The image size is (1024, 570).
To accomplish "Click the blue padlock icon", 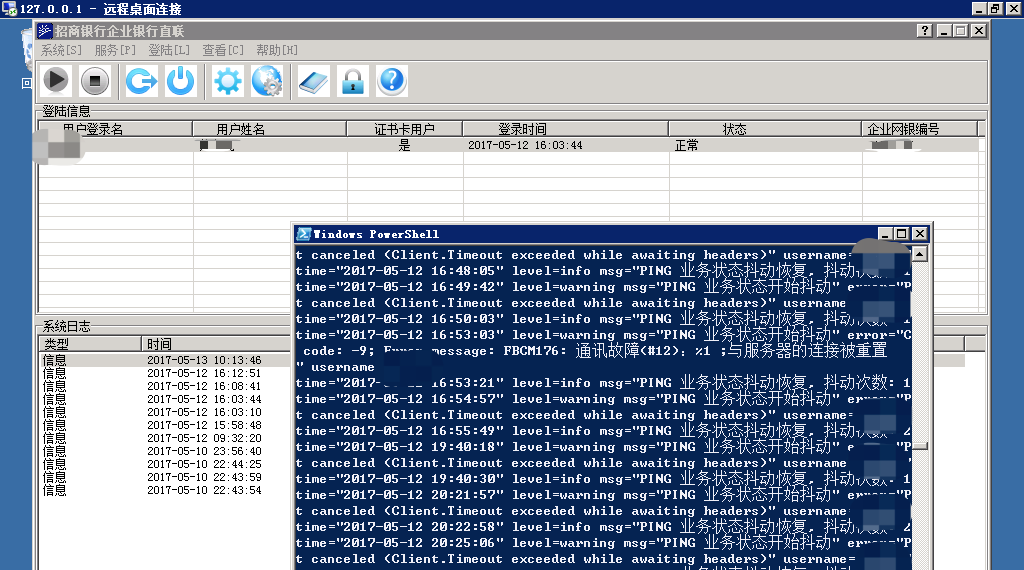I will pos(352,80).
